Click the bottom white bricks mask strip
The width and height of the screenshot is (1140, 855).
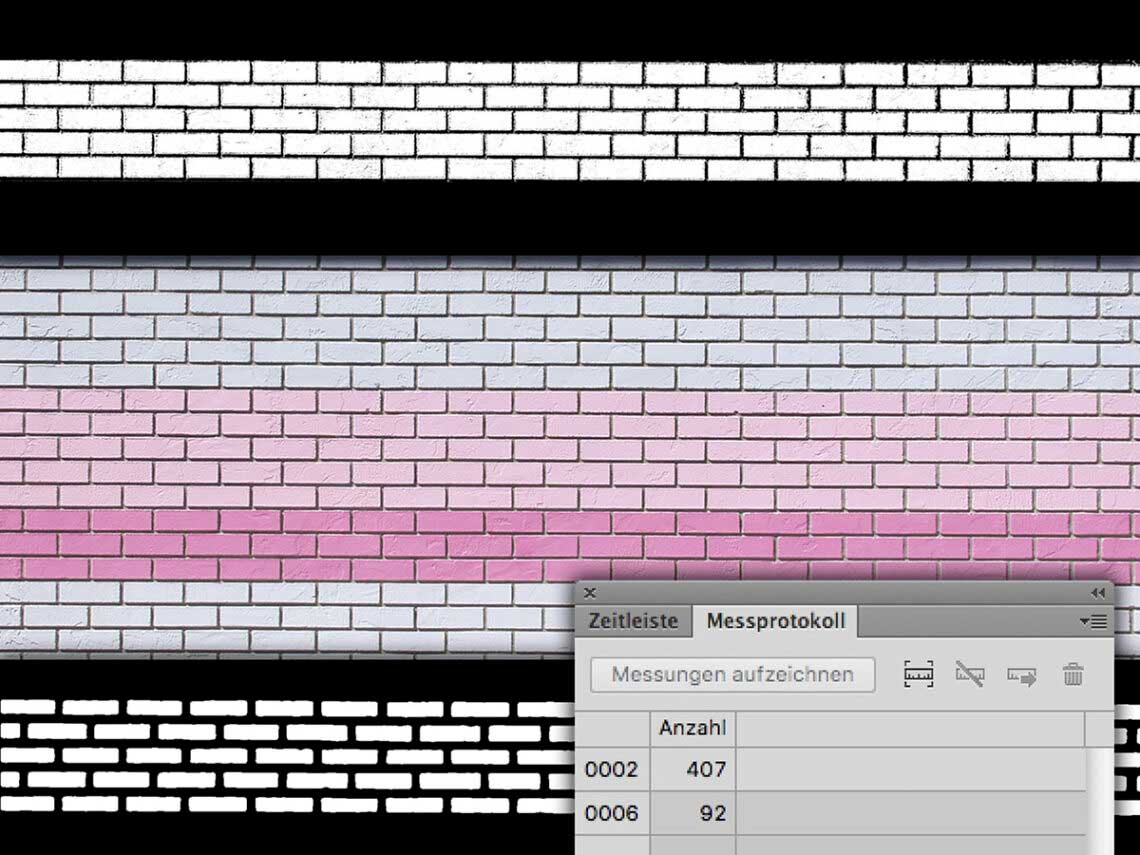[x=287, y=755]
